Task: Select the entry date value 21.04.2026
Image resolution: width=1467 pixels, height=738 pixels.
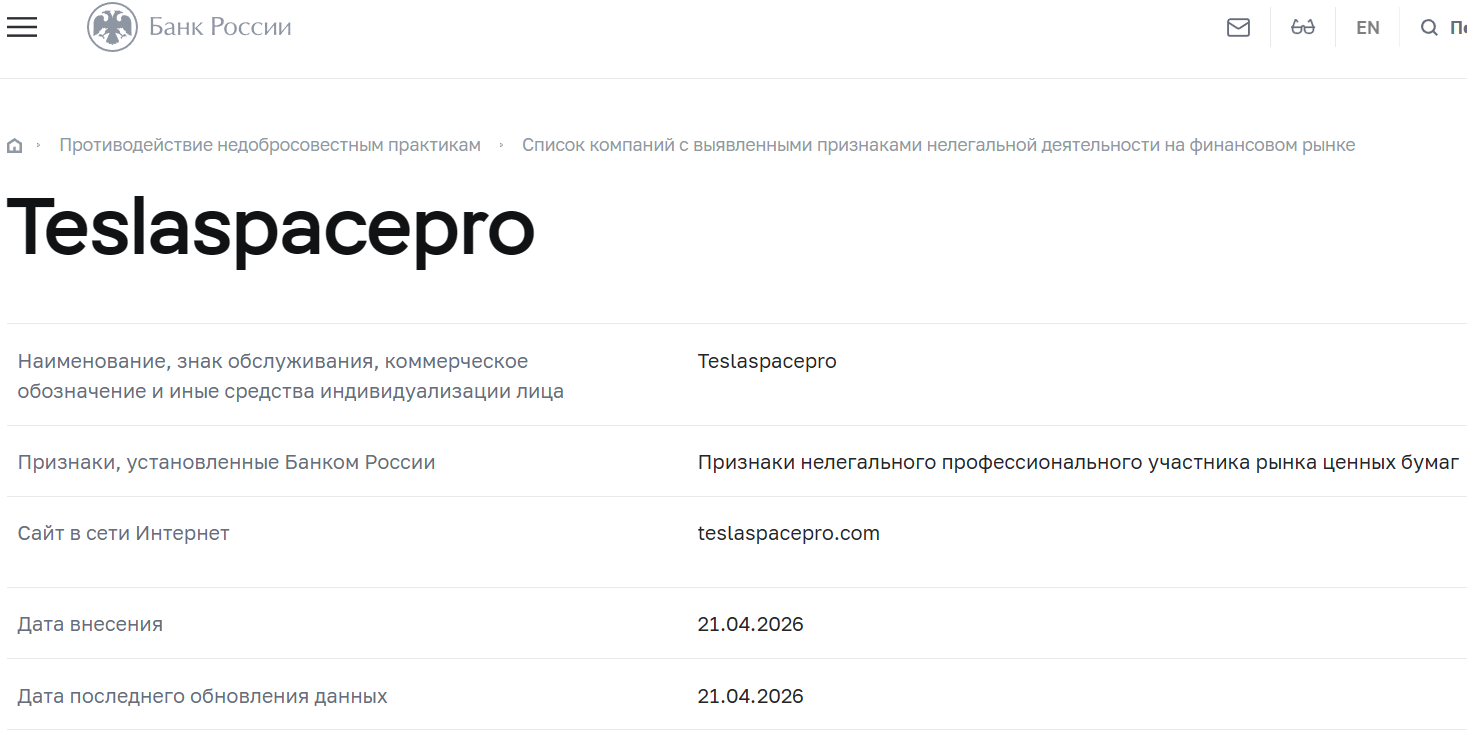Action: [751, 623]
